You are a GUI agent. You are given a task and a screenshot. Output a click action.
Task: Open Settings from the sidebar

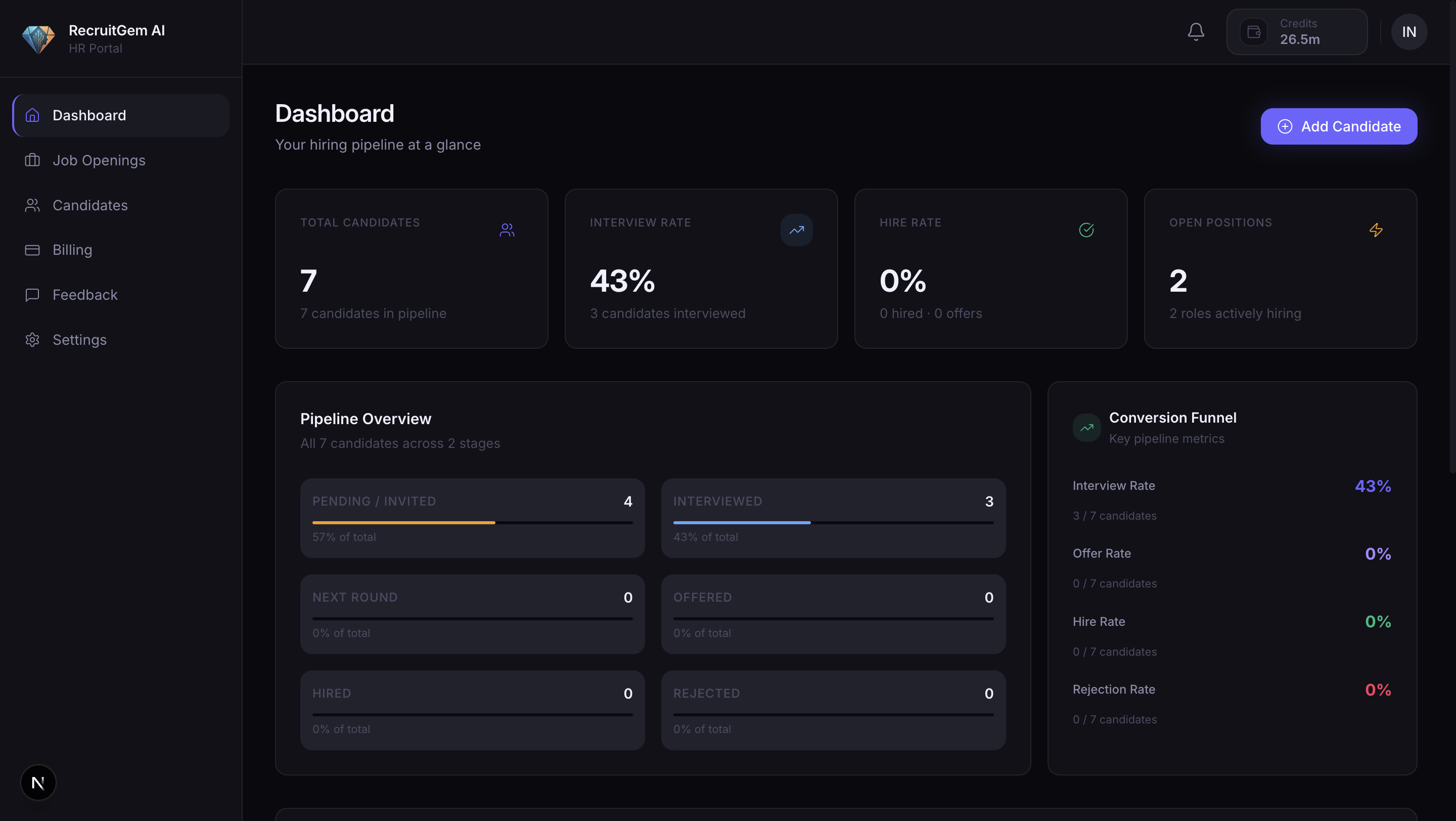point(79,340)
